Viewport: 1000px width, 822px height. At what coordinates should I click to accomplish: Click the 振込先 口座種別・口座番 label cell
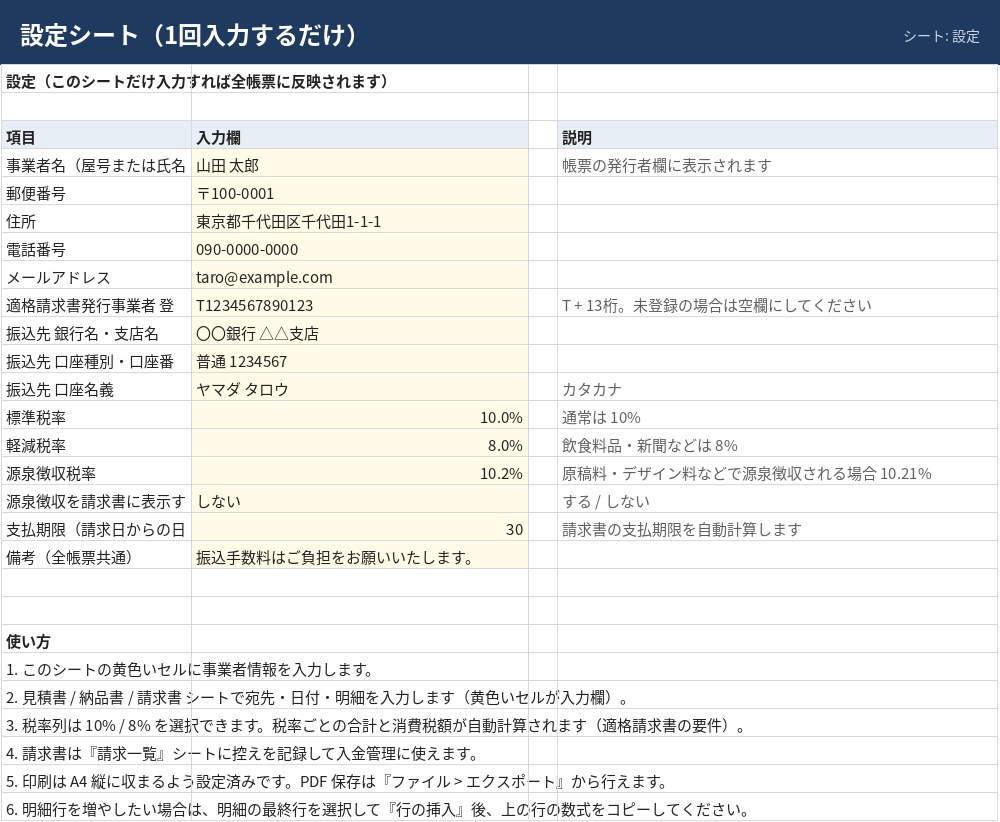(x=96, y=360)
